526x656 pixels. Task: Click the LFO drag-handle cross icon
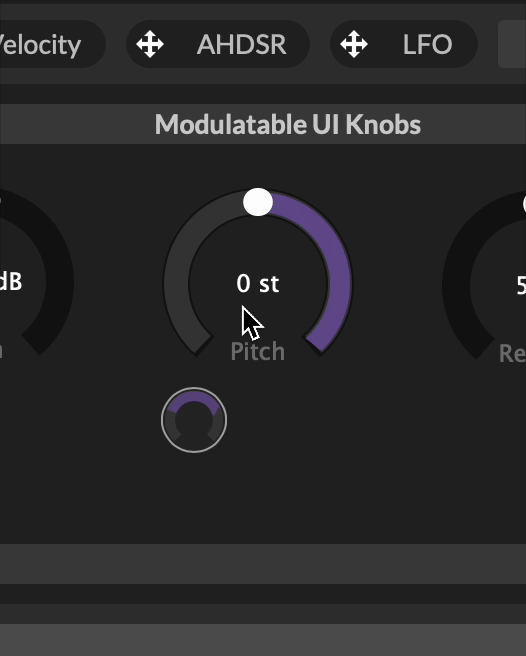click(354, 44)
